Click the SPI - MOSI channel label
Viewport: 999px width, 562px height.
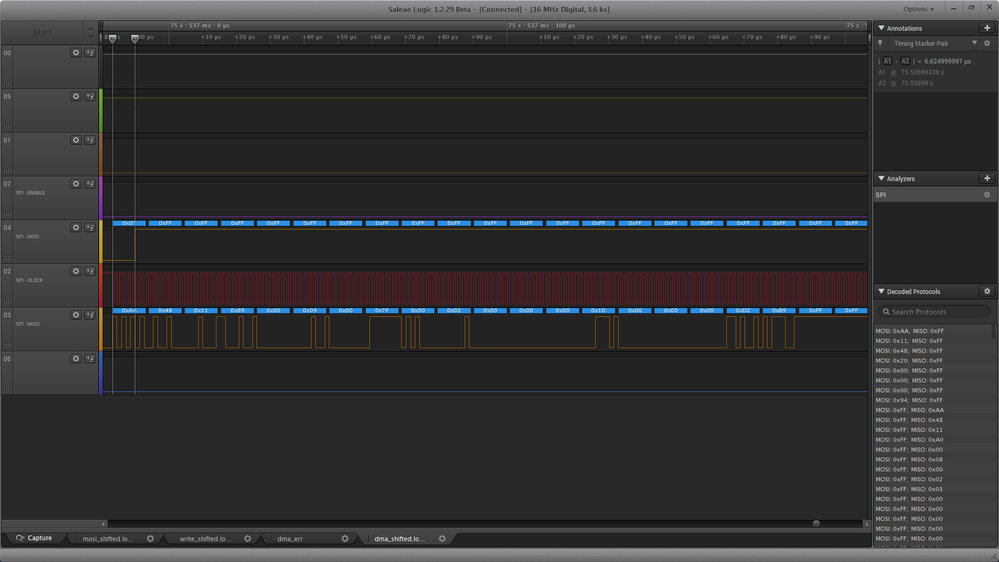(27, 236)
